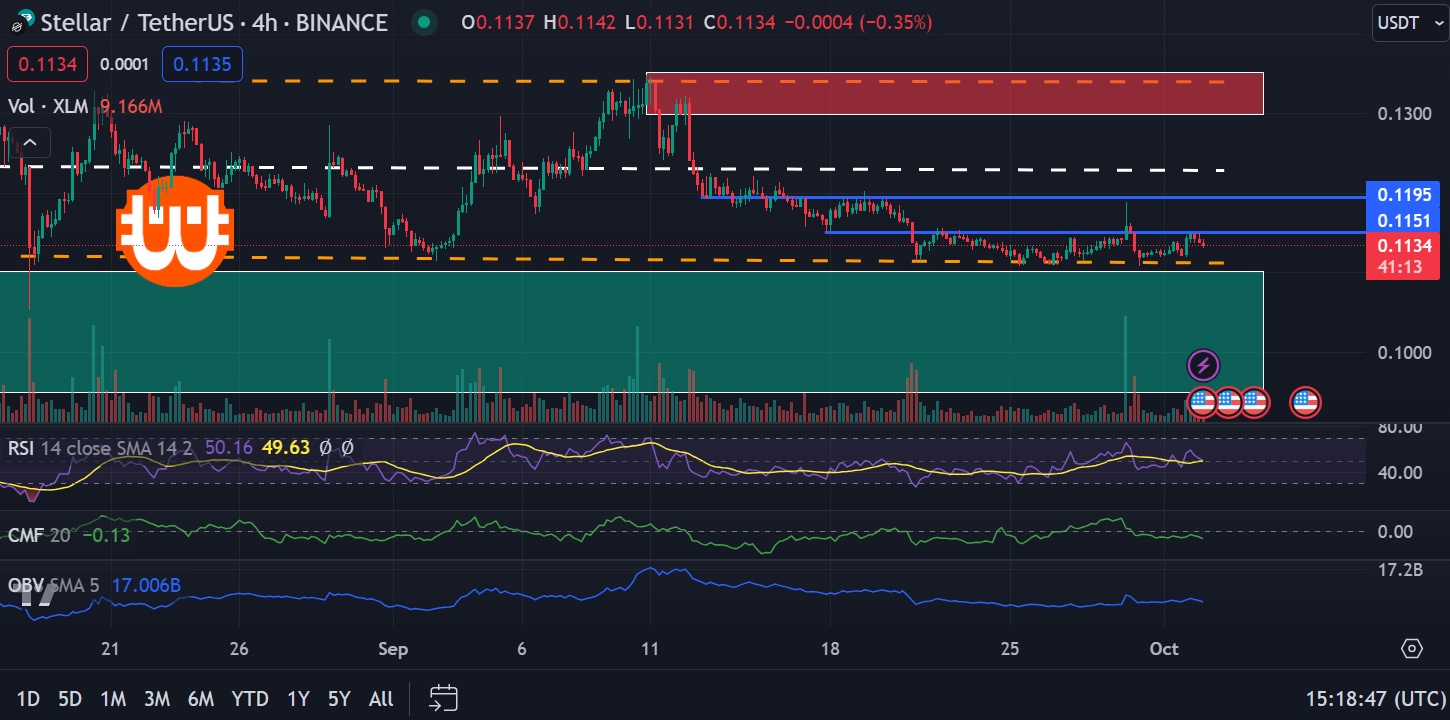
Task: Click the 17.2B OBV axis label
Action: point(1400,570)
